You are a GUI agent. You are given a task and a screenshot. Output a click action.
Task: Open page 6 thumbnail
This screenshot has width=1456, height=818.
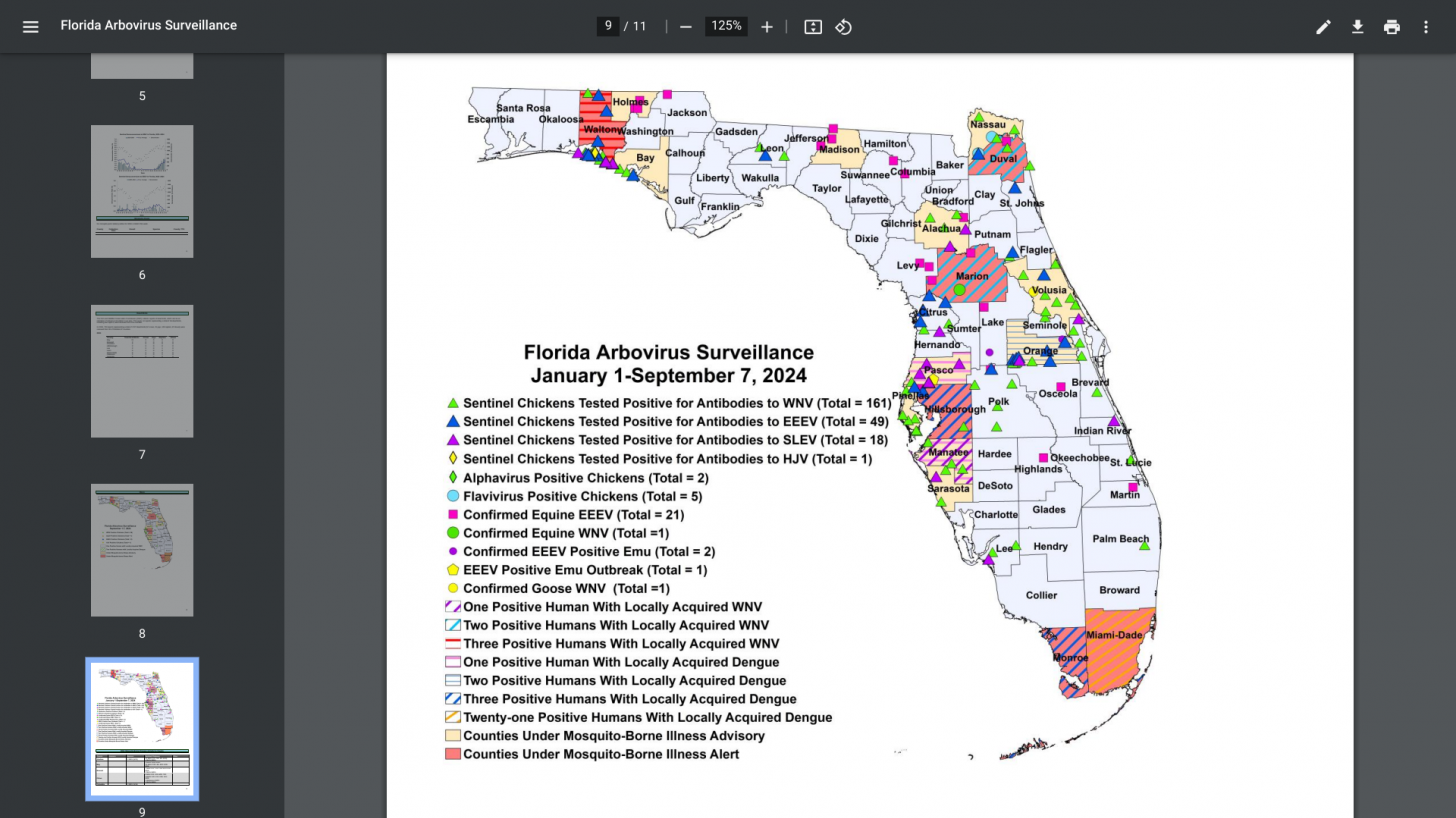pyautogui.click(x=142, y=191)
